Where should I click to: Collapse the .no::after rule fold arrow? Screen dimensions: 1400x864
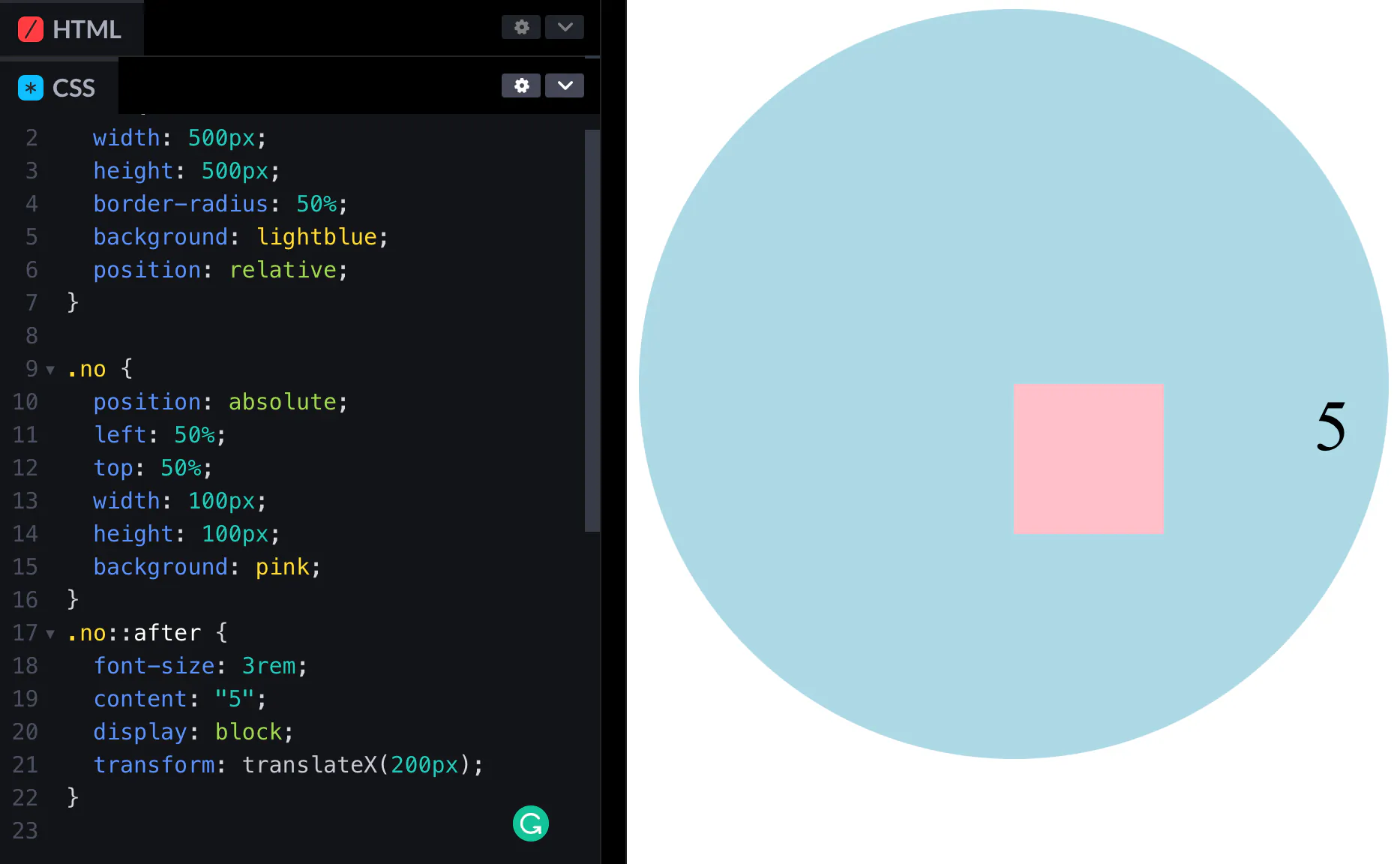pyautogui.click(x=50, y=634)
